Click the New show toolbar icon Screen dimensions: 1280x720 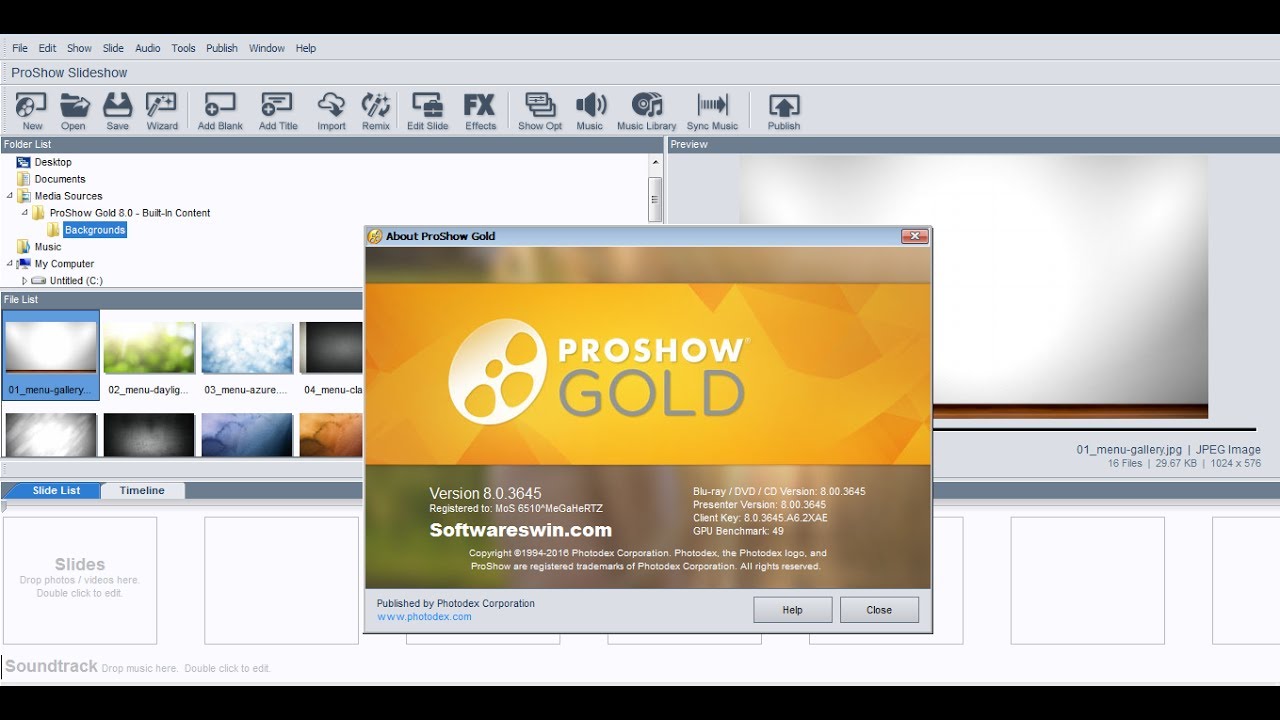[x=32, y=111]
